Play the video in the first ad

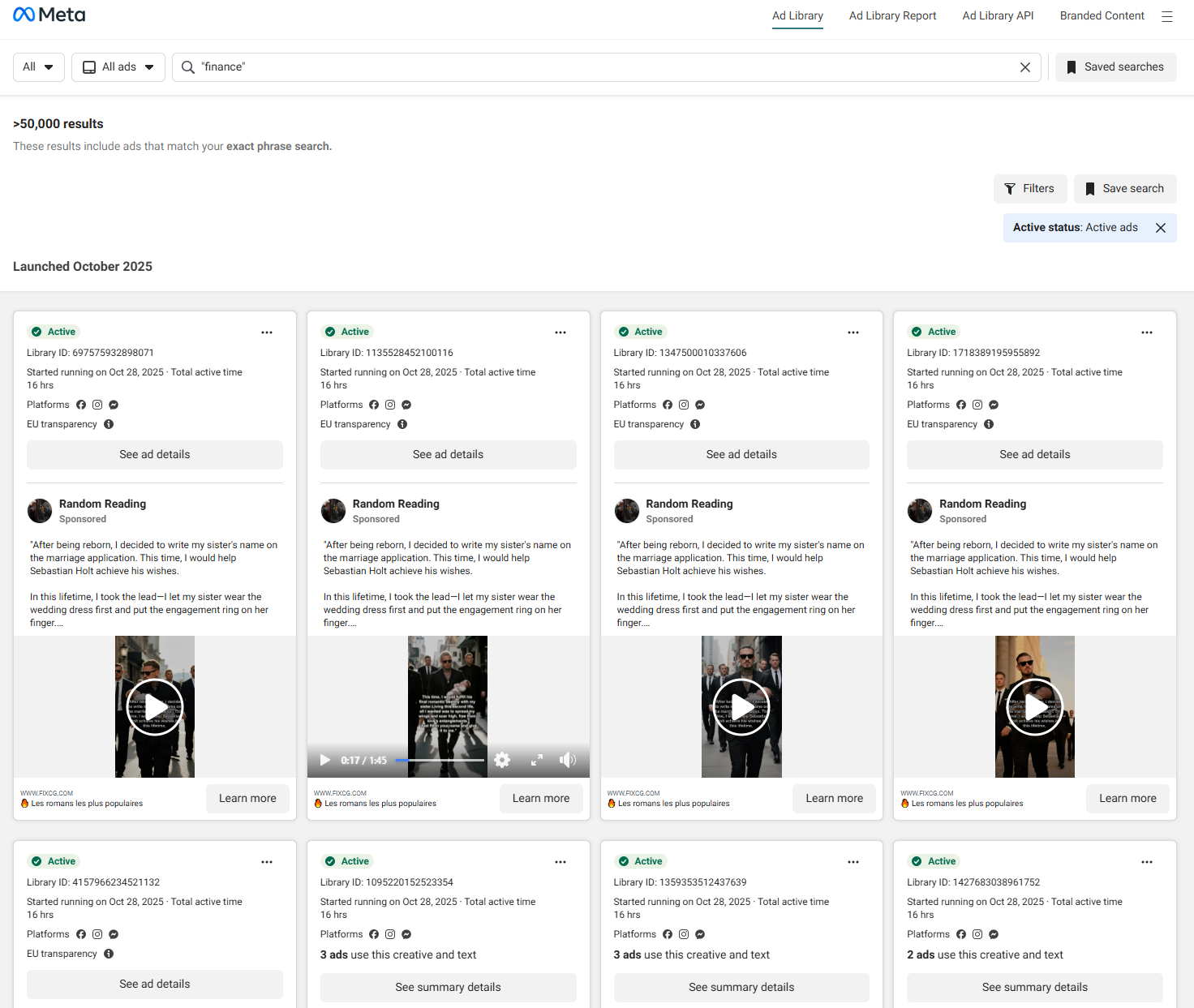point(154,706)
